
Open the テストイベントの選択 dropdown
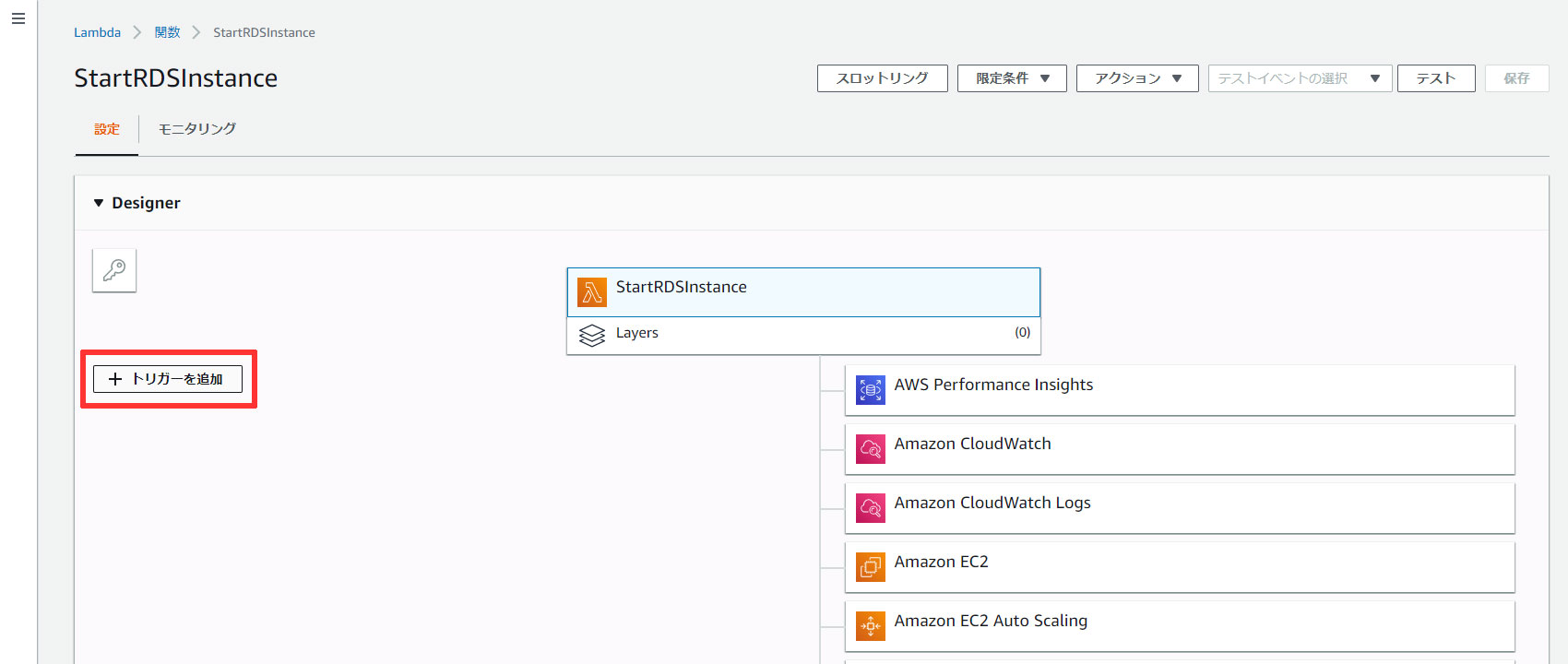pyautogui.click(x=1300, y=78)
